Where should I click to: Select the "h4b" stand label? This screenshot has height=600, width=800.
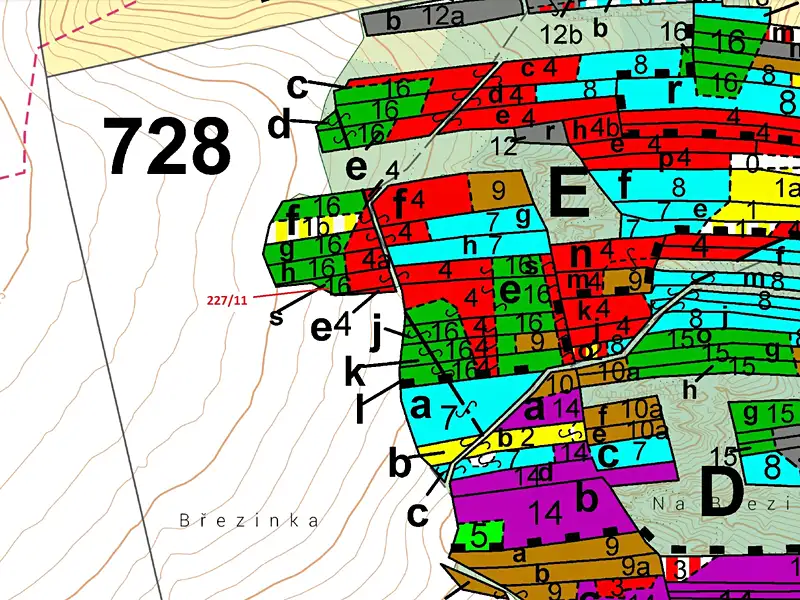(x=596, y=130)
